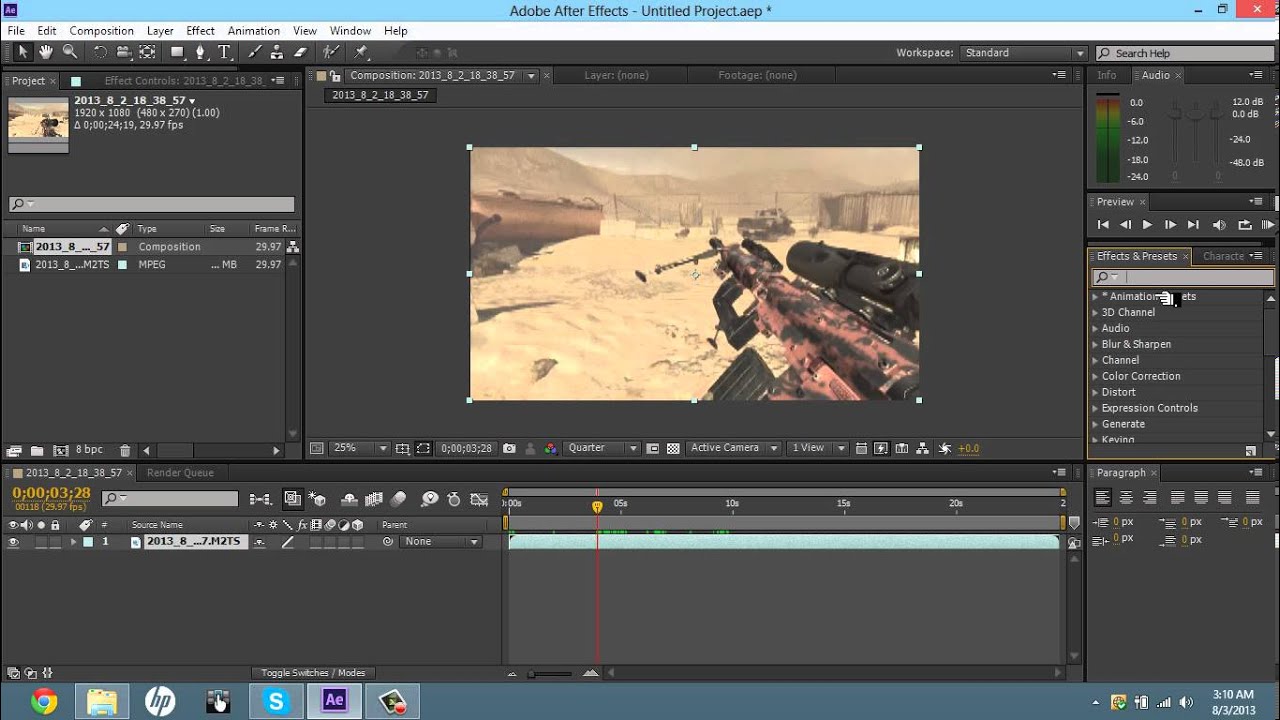This screenshot has width=1280, height=720.
Task: Click the Brainstorm lightbulb icon in timeline
Action: pos(429,499)
